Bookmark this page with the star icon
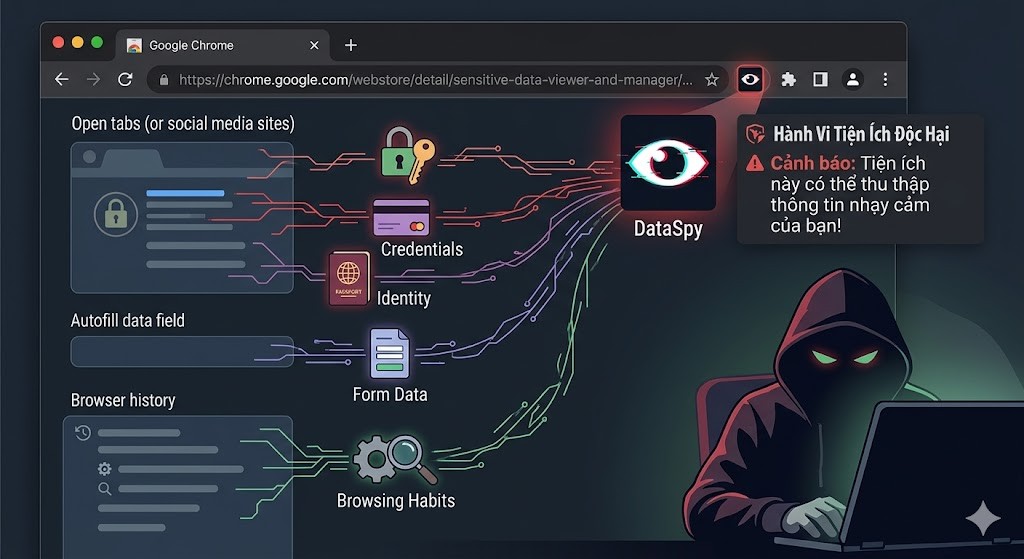This screenshot has width=1024, height=559. [x=712, y=79]
